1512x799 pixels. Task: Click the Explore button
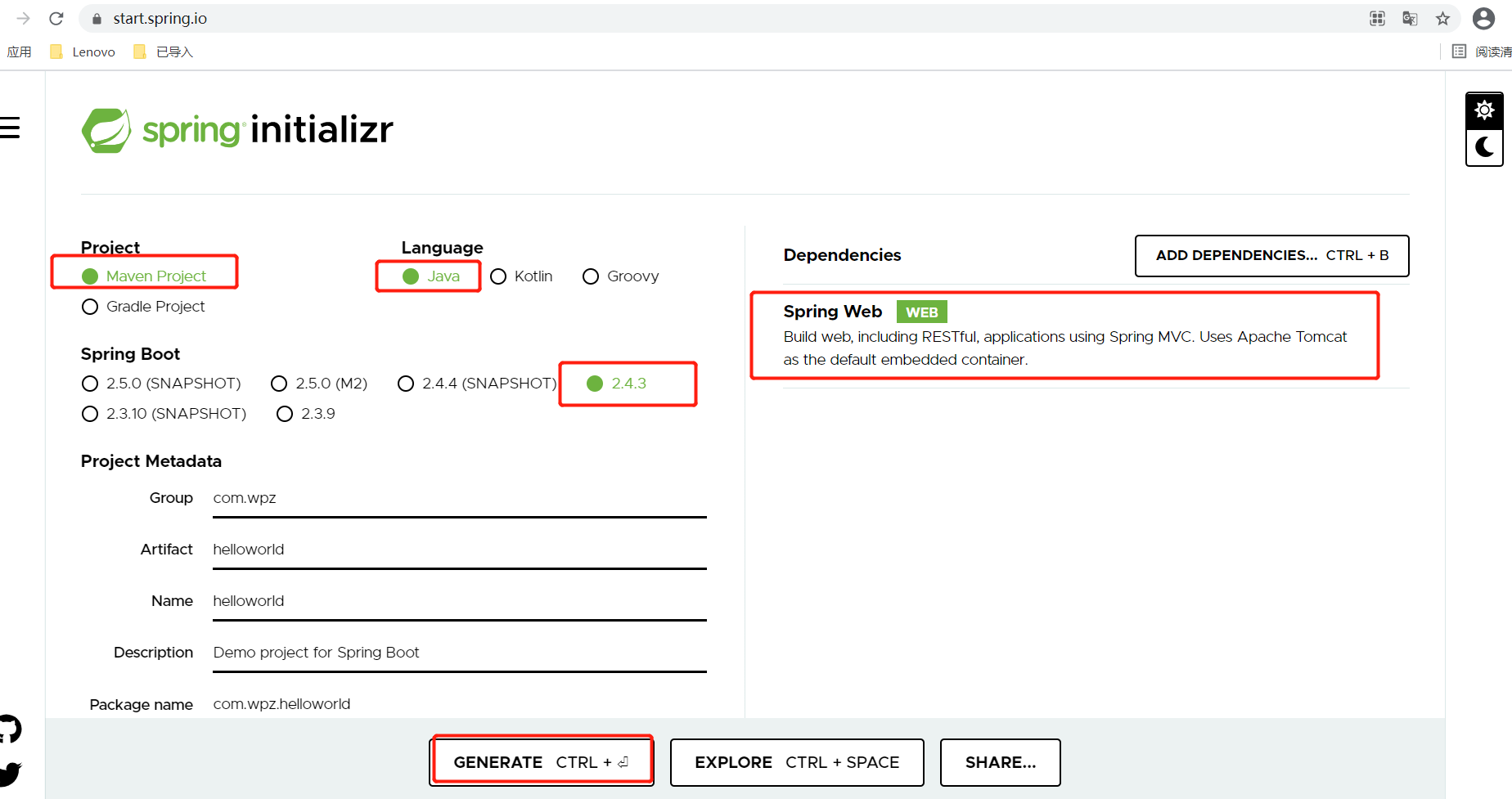click(797, 762)
